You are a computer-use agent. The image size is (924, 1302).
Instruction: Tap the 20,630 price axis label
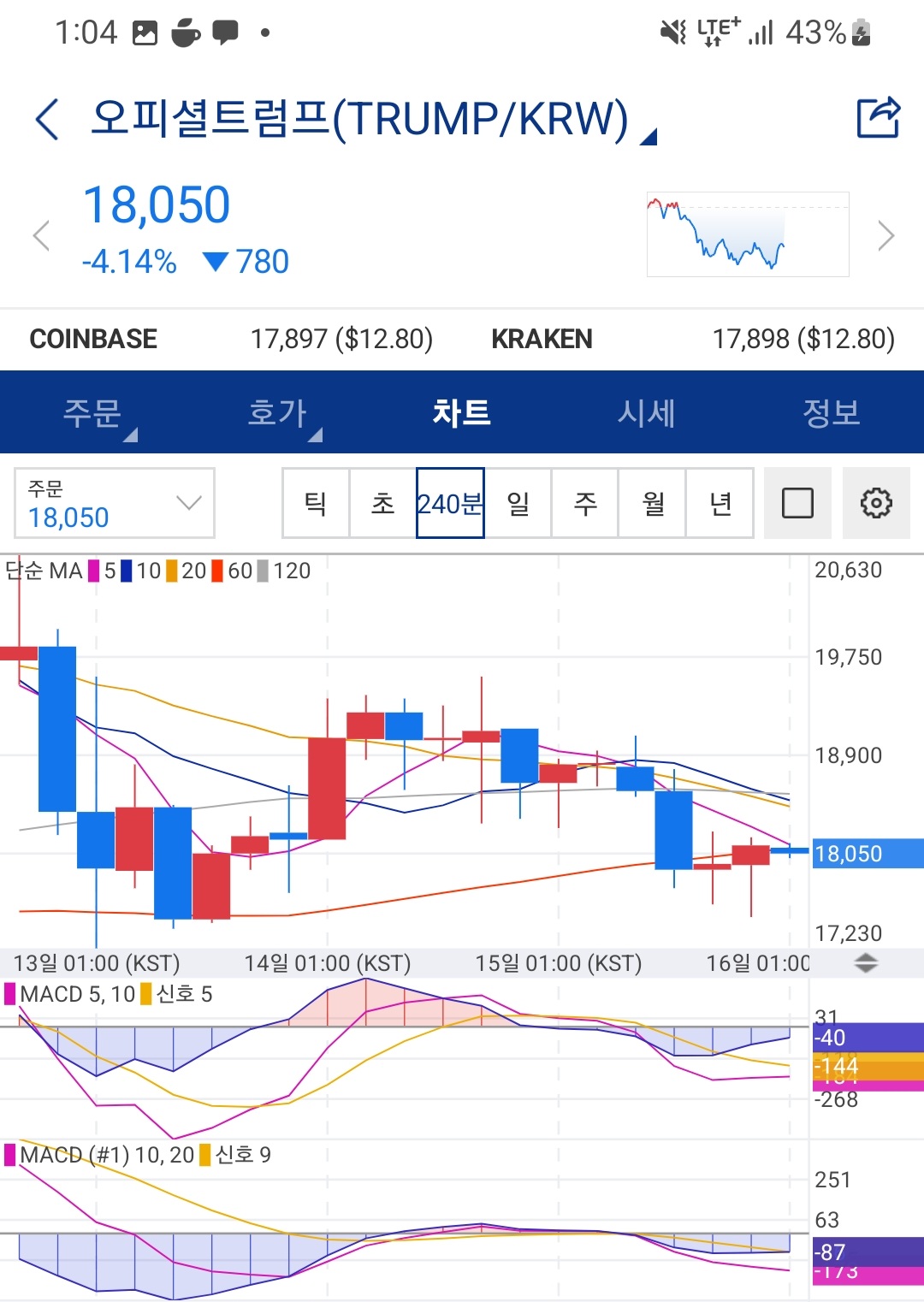pos(849,570)
